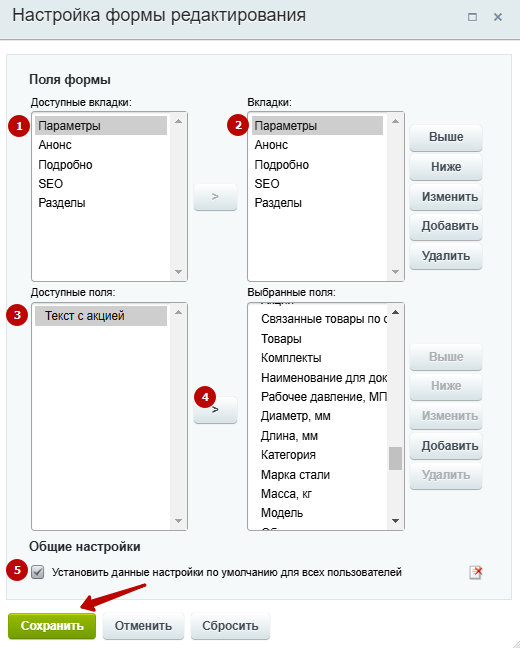Toggle default settings for all users checkbox
This screenshot has width=520, height=648.
(38, 572)
